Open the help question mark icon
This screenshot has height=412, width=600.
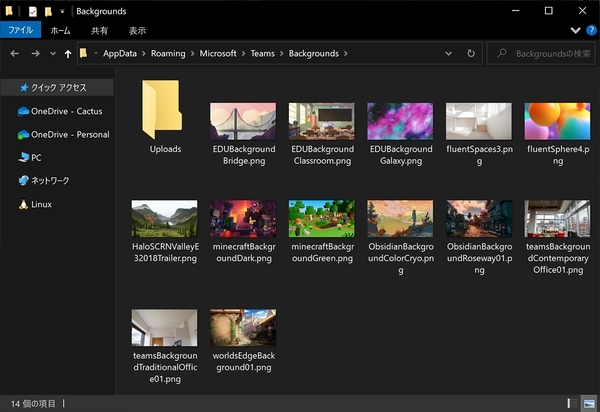(x=589, y=31)
